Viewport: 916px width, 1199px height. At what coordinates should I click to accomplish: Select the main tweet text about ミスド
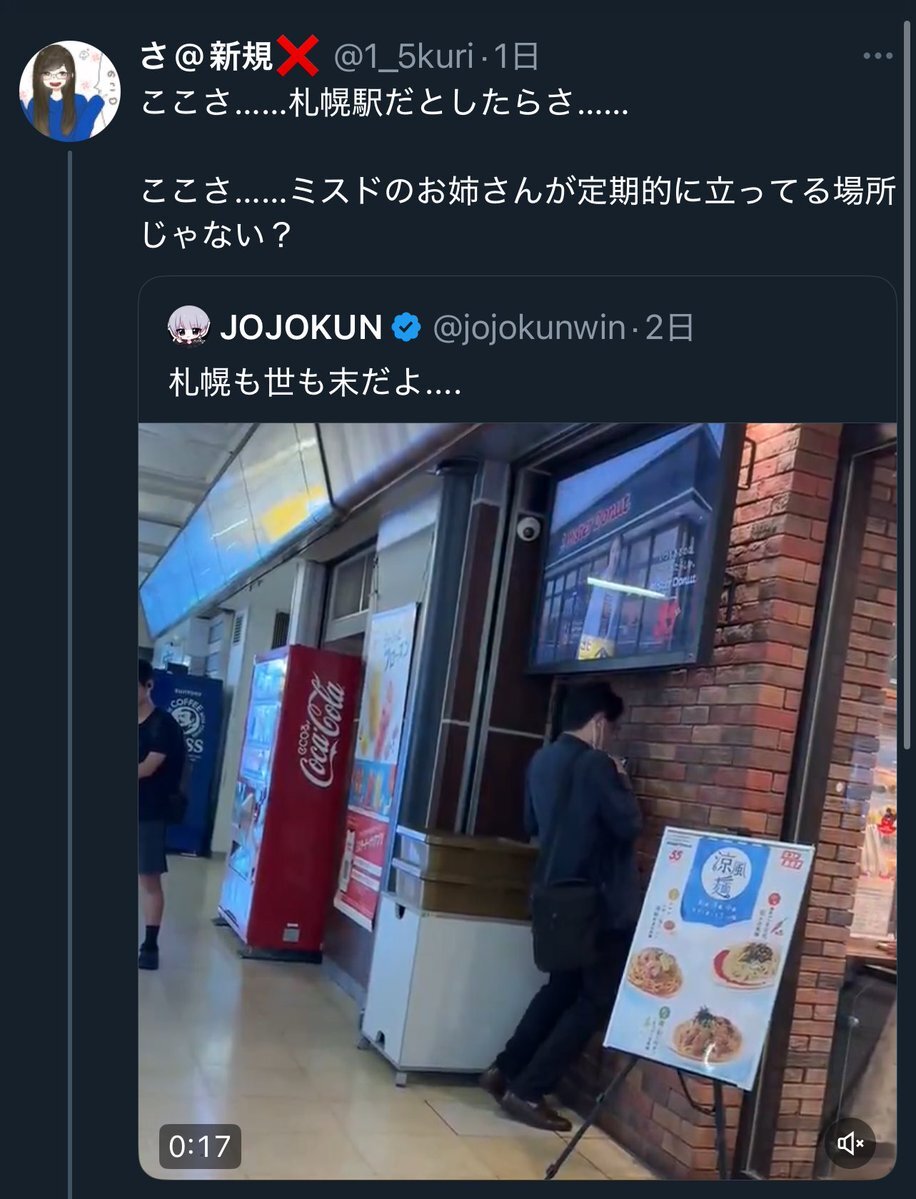[x=518, y=212]
